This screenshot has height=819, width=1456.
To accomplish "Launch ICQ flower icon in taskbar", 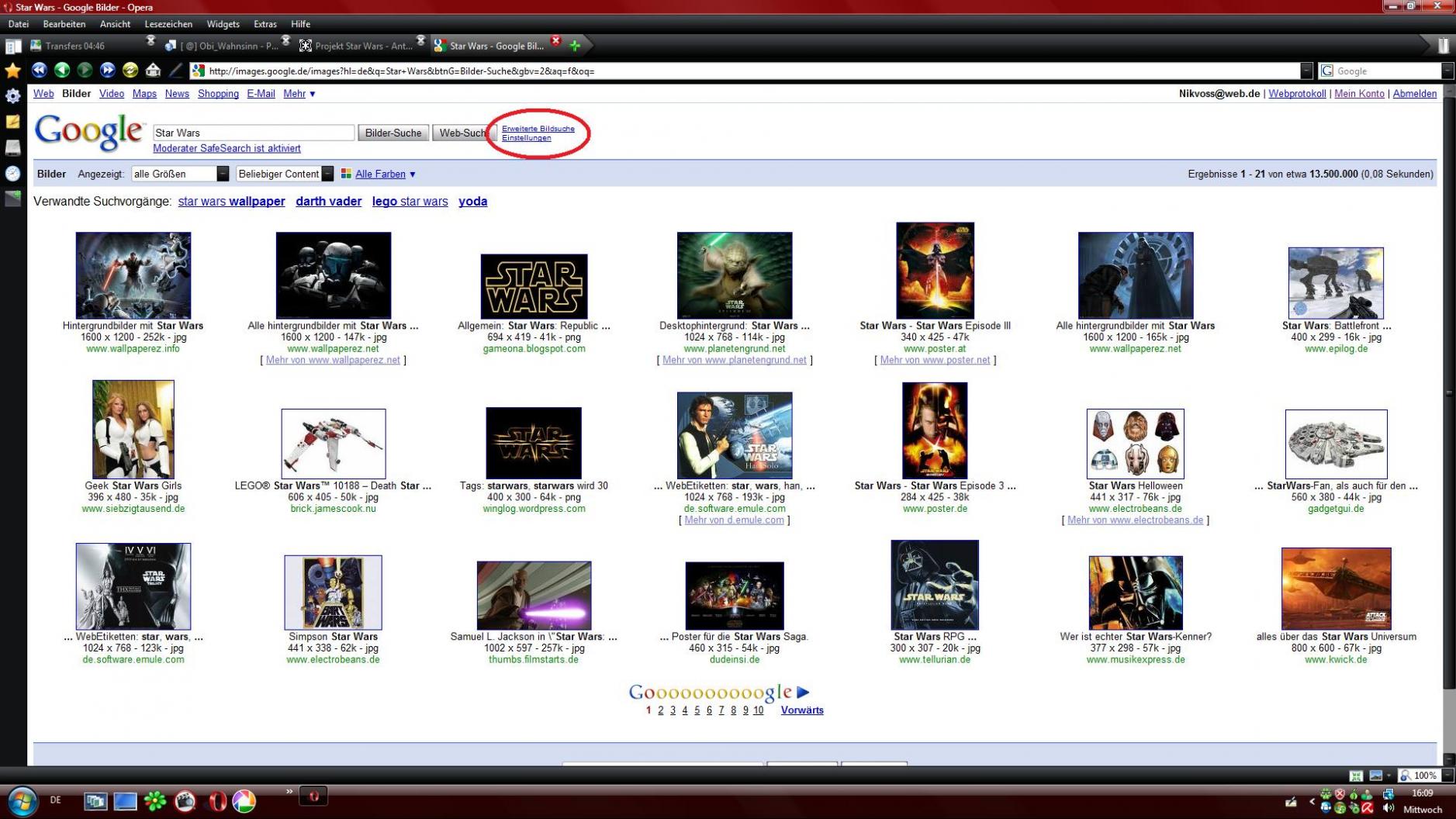I will [x=155, y=800].
